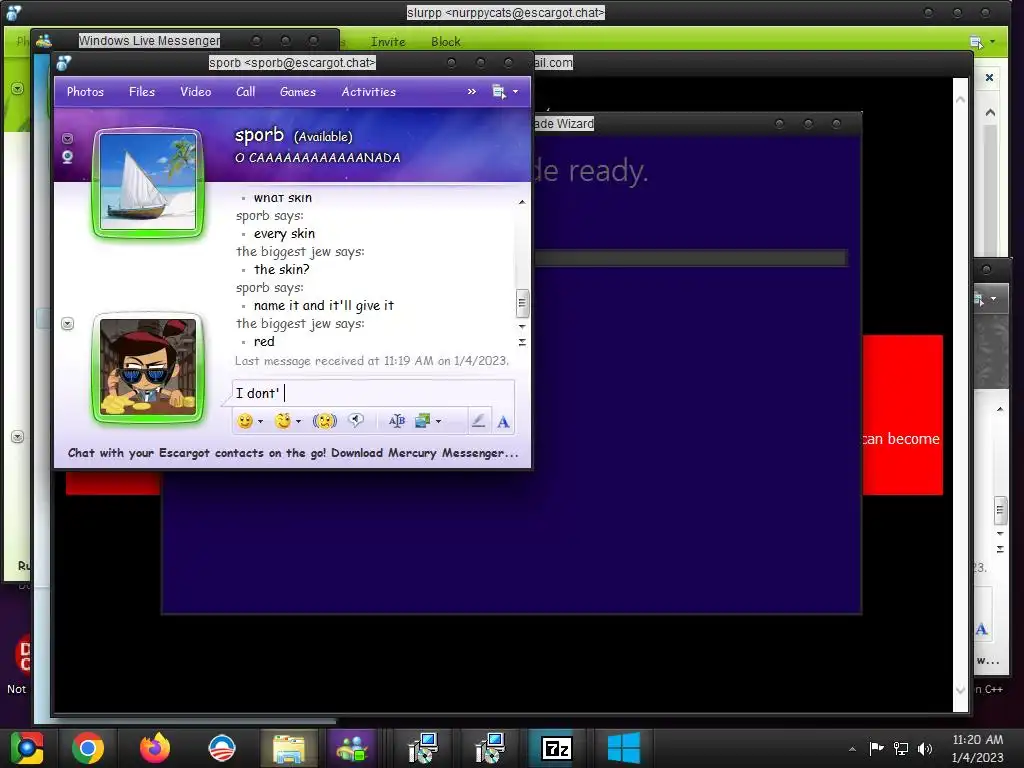This screenshot has width=1024, height=768.
Task: Open the dropdown next to the emoticon smiley
Action: 261,422
